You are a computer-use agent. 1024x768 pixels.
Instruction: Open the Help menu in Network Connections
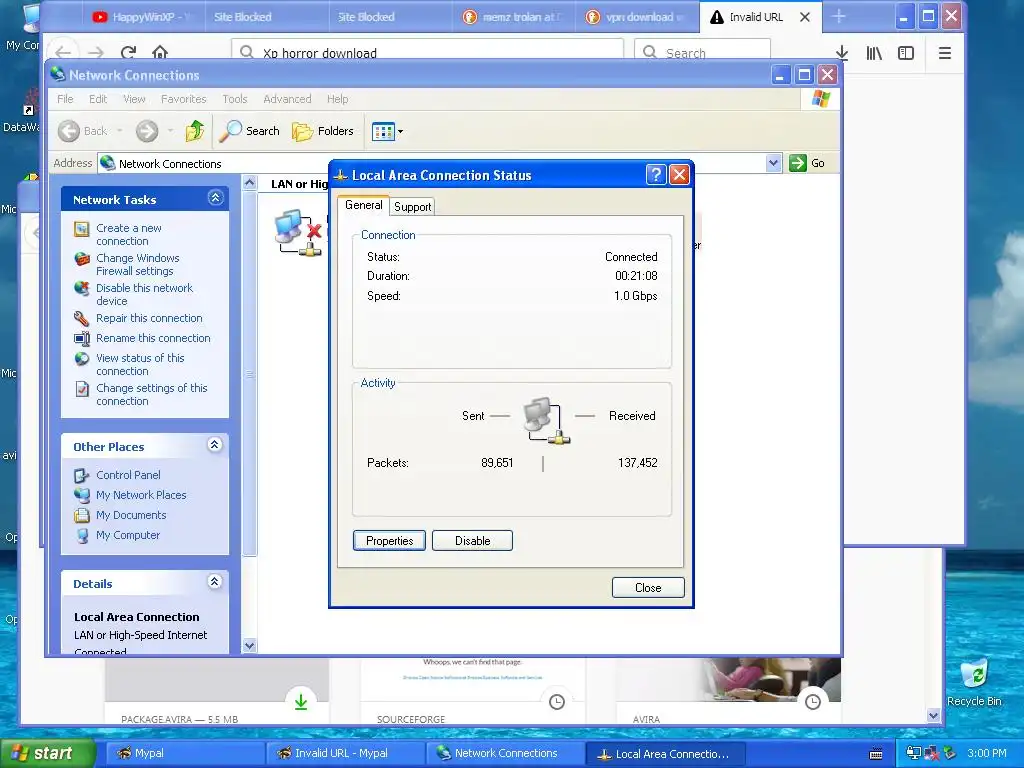(338, 99)
